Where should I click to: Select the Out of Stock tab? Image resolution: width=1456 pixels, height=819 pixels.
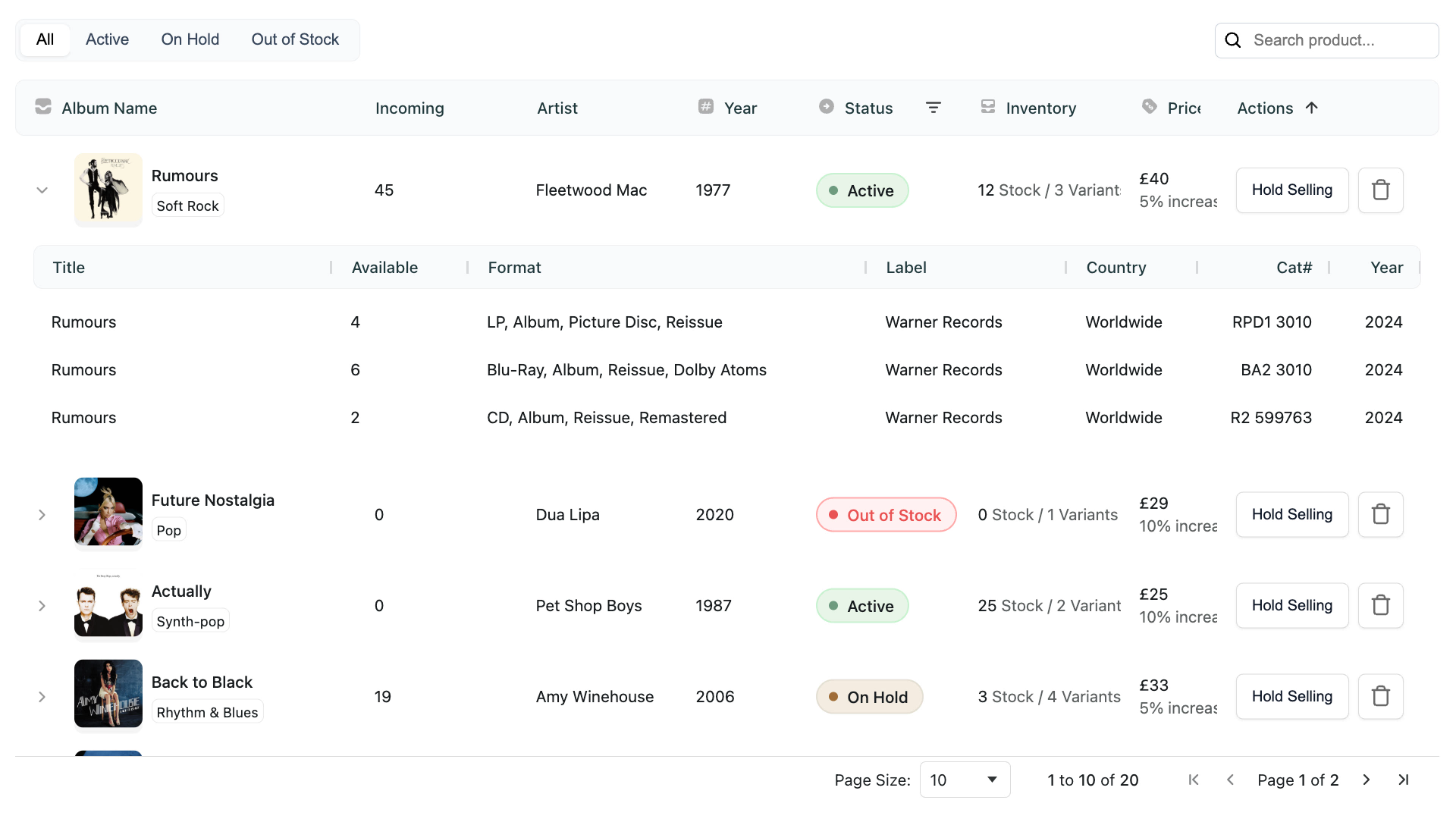click(295, 39)
